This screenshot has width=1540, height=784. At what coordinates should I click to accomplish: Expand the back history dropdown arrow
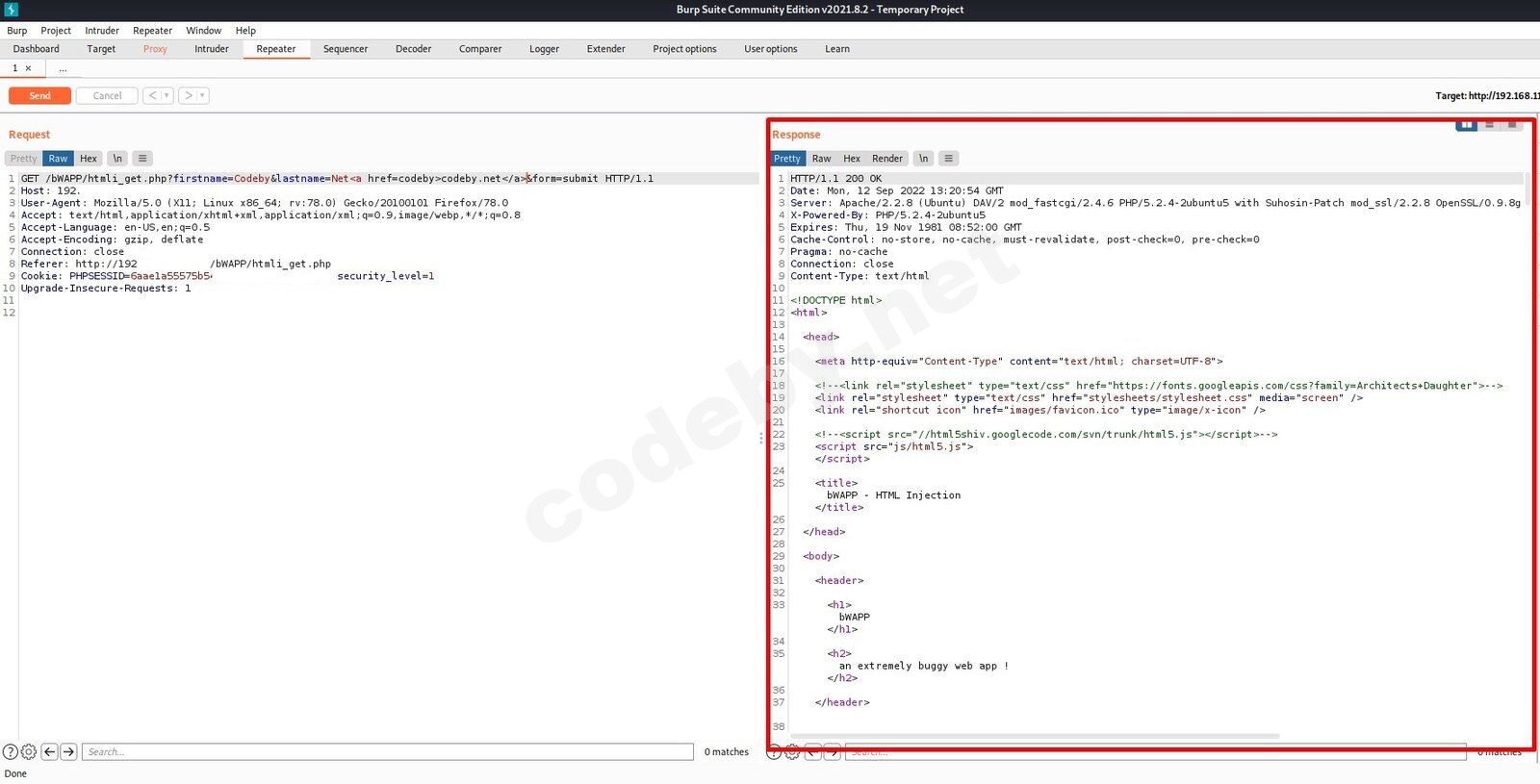tap(167, 96)
